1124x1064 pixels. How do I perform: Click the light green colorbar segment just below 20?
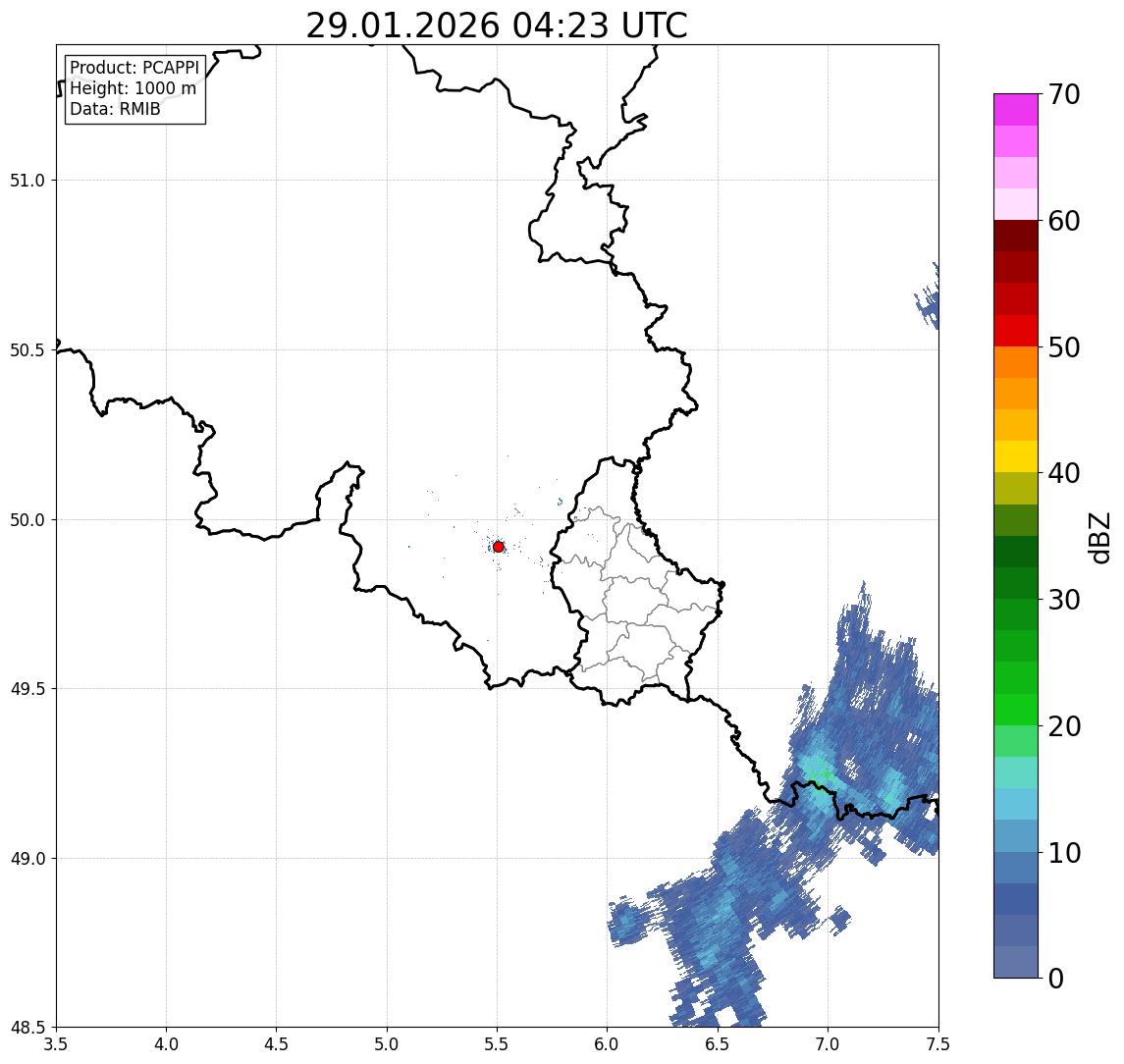(x=1016, y=741)
